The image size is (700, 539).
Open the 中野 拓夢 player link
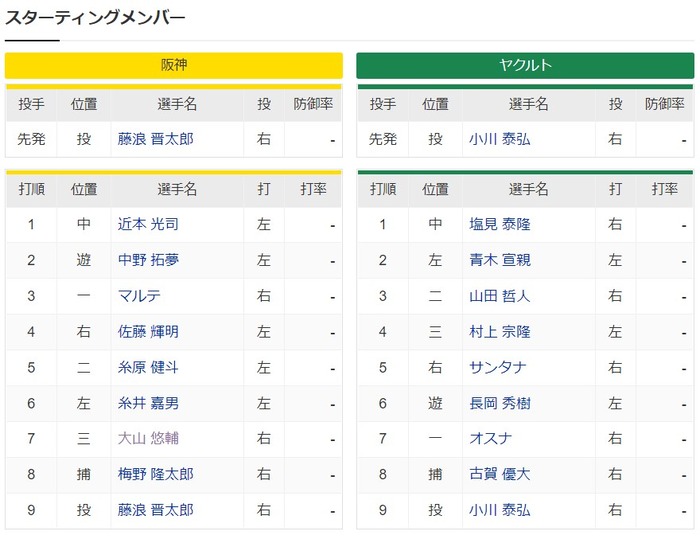[148, 259]
